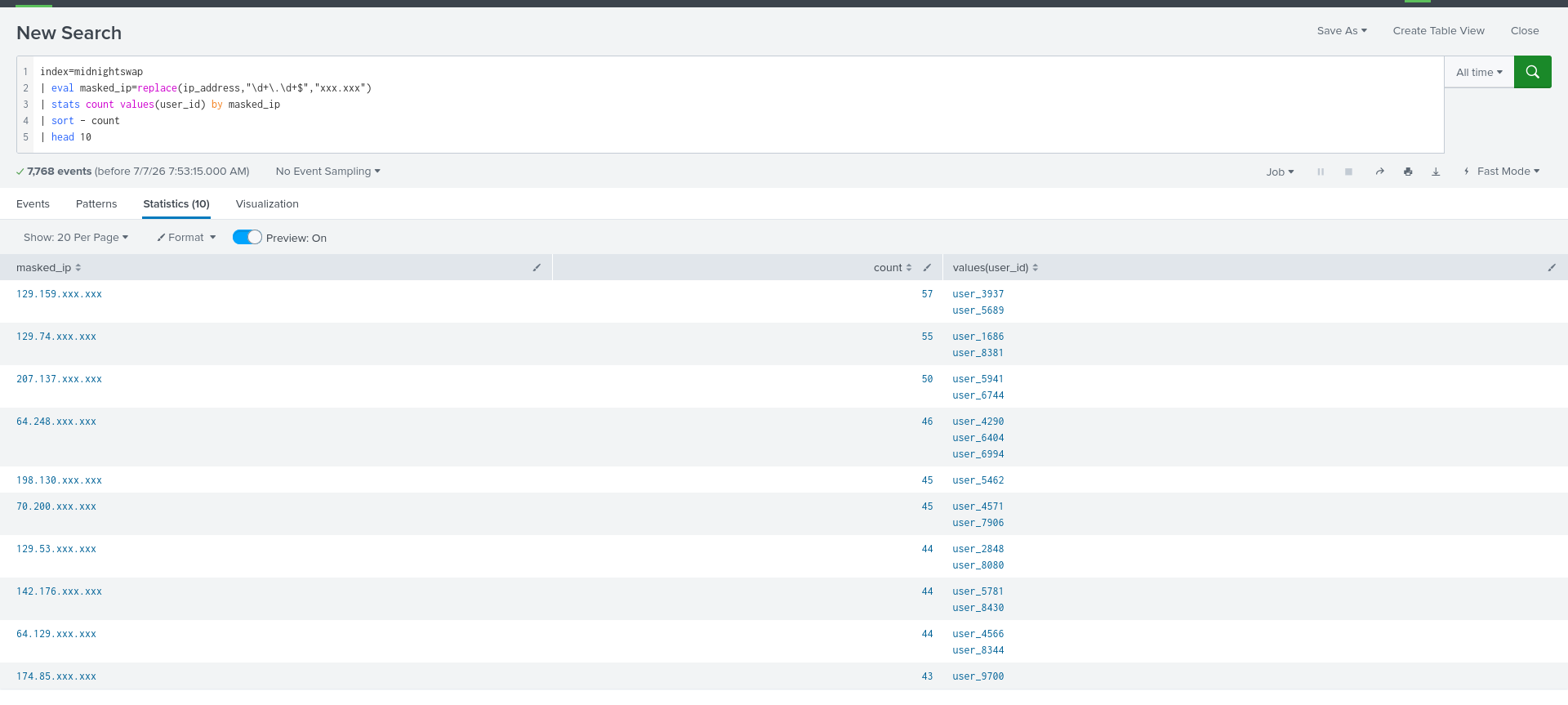Click user_7906 value
1568x705 pixels.
click(x=978, y=523)
